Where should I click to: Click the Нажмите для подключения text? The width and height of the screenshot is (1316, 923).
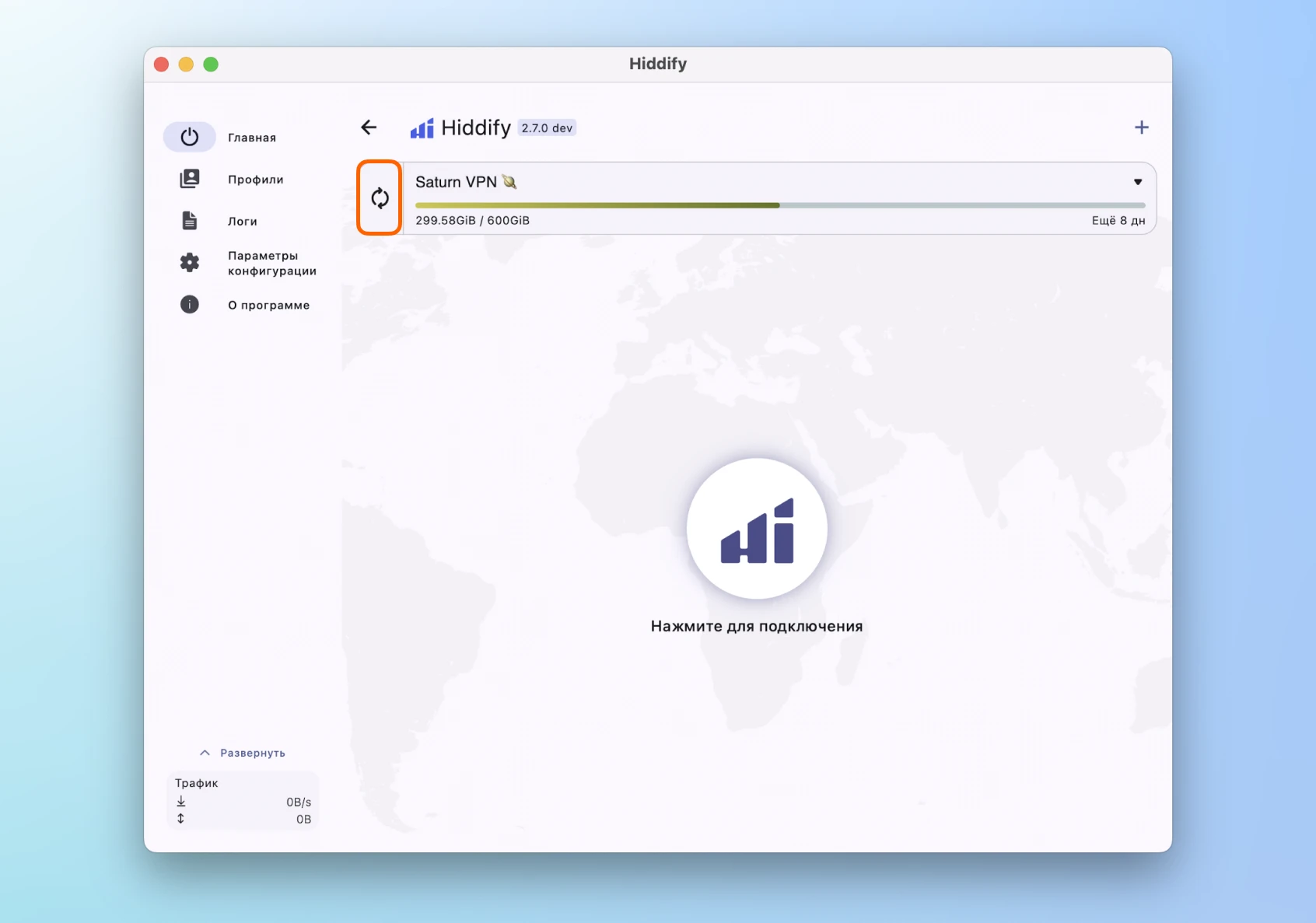click(x=756, y=627)
